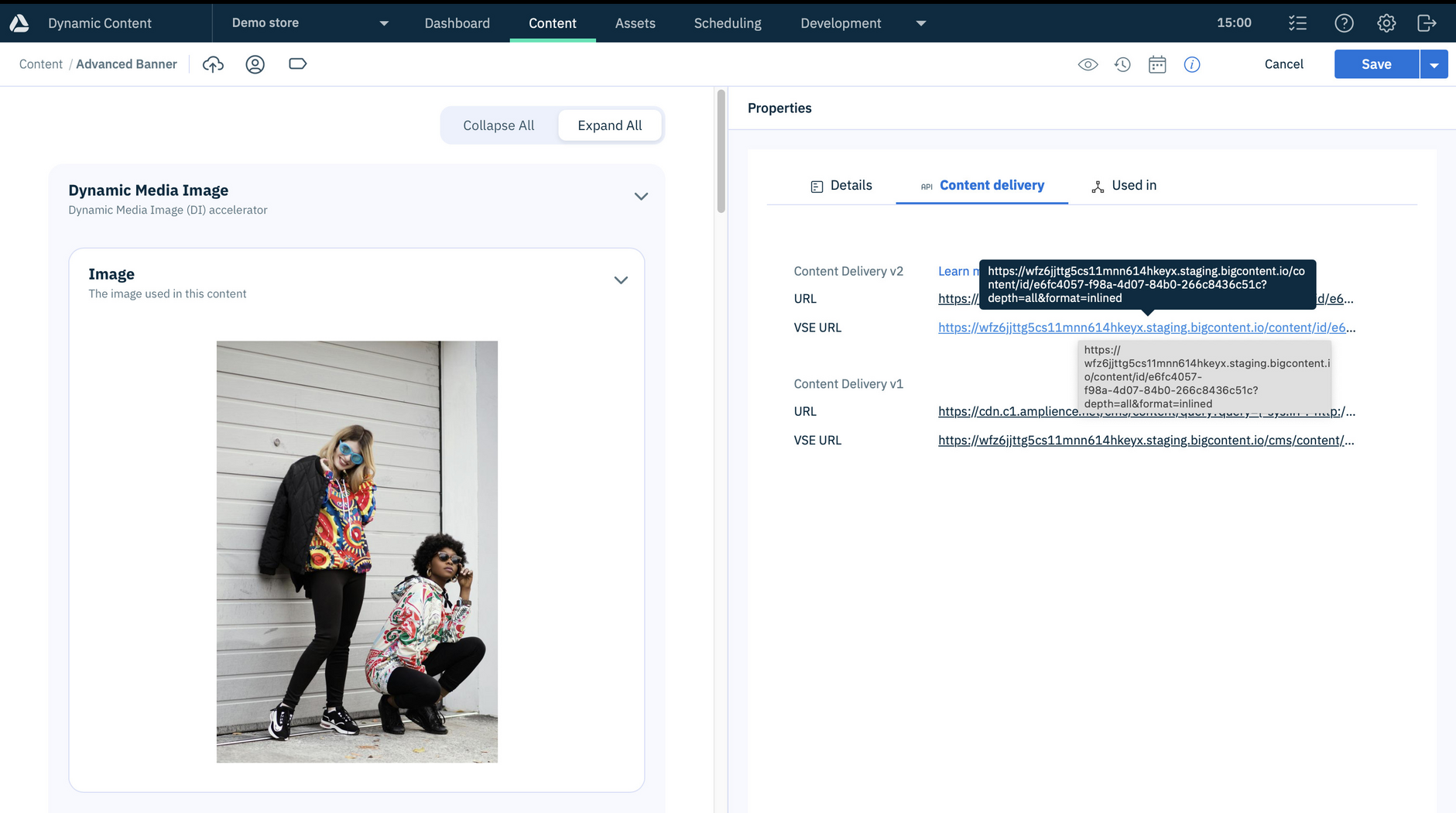Screen dimensions: 1456x813
Task: Click the user assignee icon
Action: pyautogui.click(x=255, y=64)
